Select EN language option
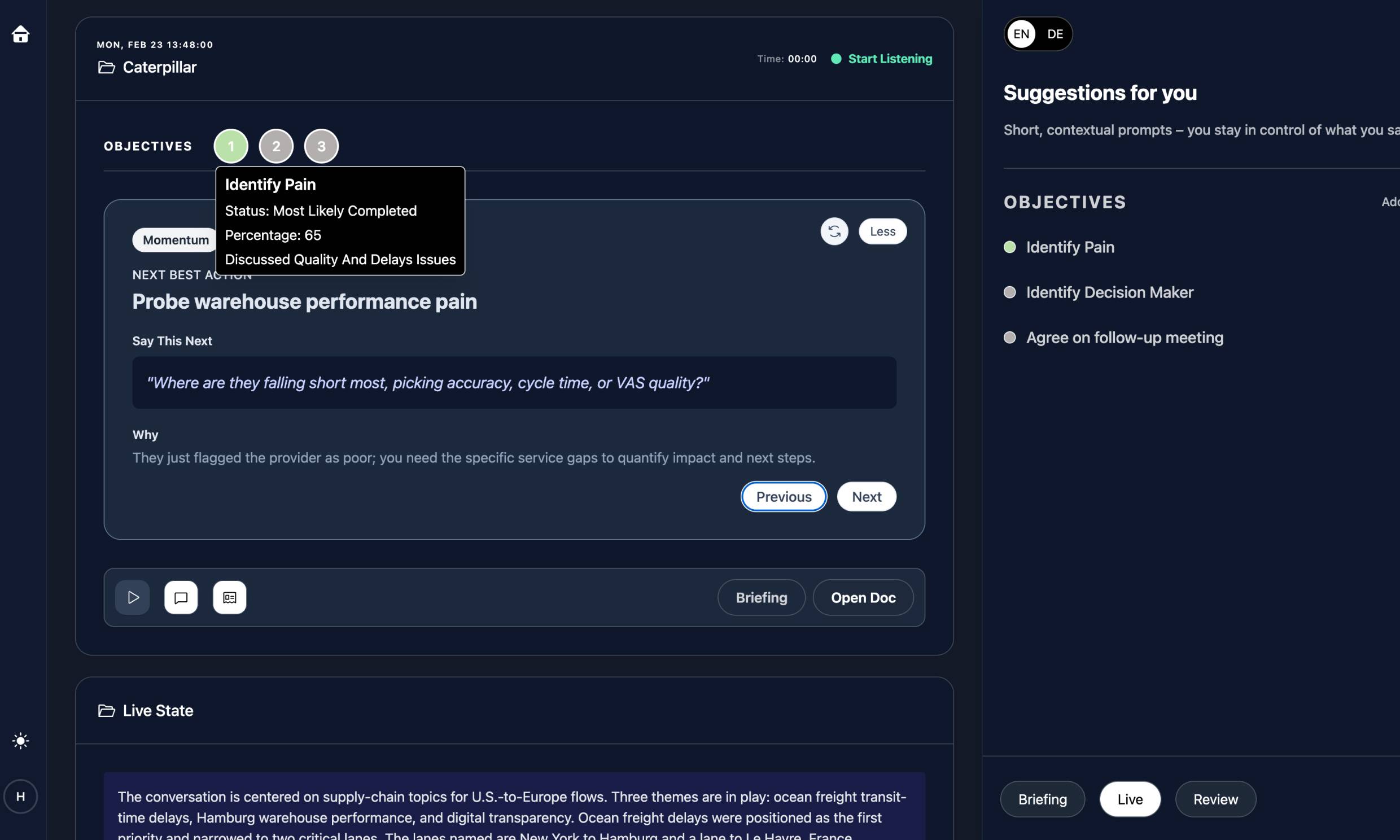Screen dimensions: 1400x840 pyautogui.click(x=1021, y=34)
